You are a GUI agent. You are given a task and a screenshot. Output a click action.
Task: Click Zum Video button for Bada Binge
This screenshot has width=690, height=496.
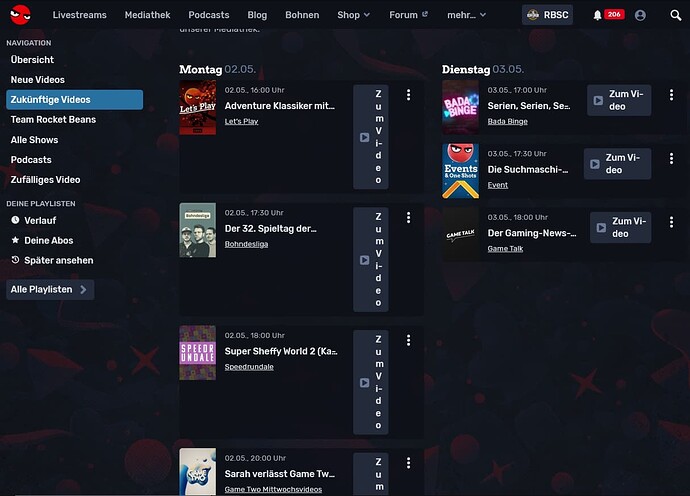click(618, 100)
